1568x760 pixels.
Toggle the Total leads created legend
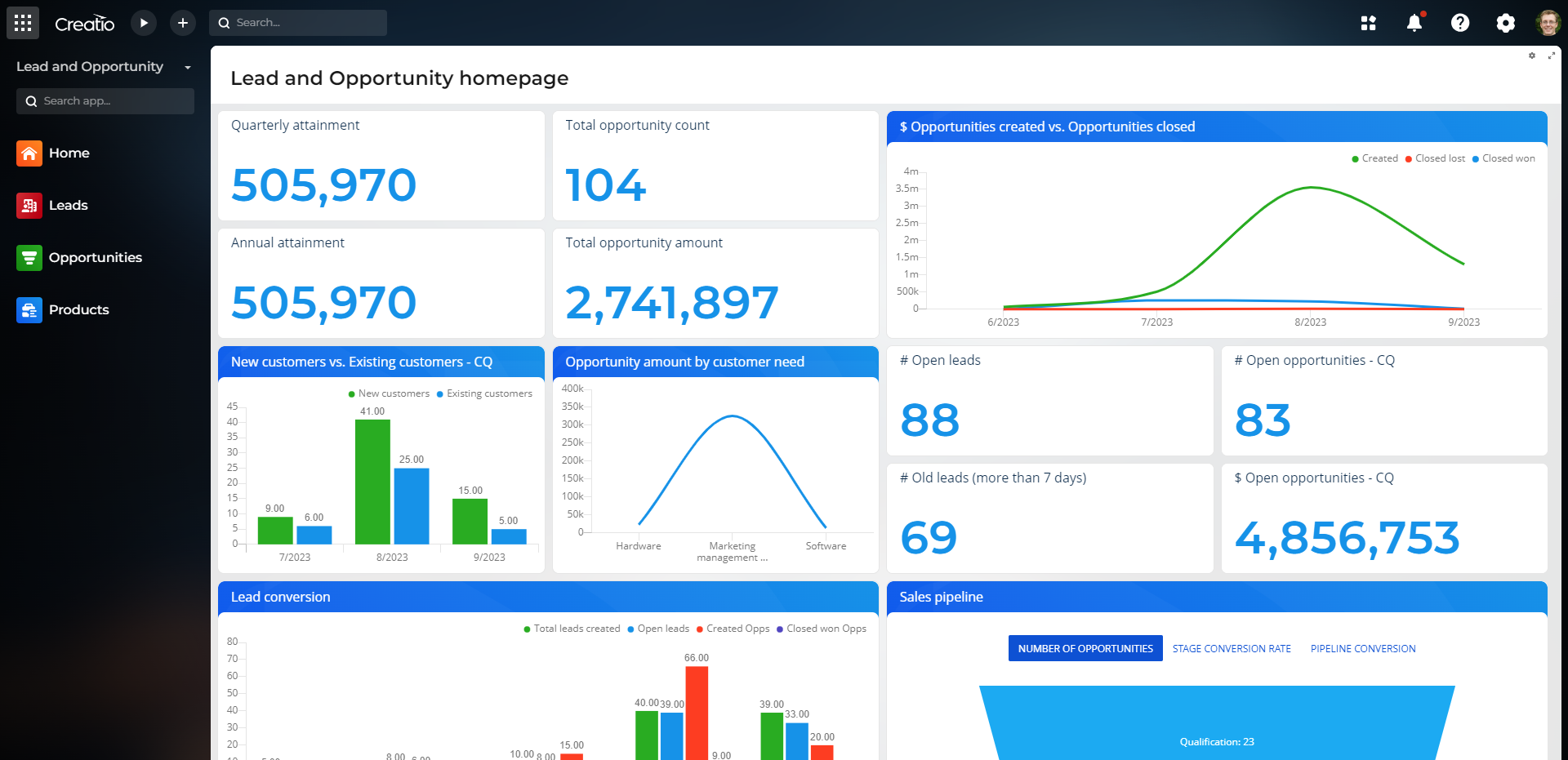point(571,629)
